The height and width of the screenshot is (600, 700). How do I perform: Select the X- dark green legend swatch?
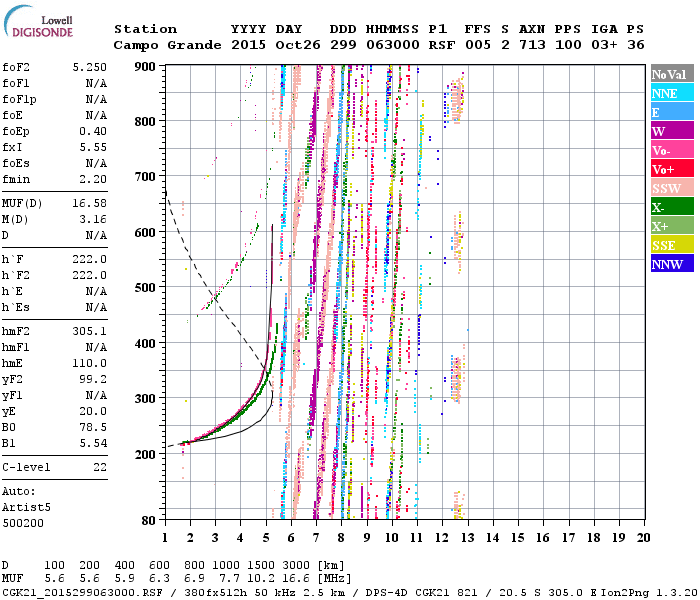pyautogui.click(x=672, y=207)
